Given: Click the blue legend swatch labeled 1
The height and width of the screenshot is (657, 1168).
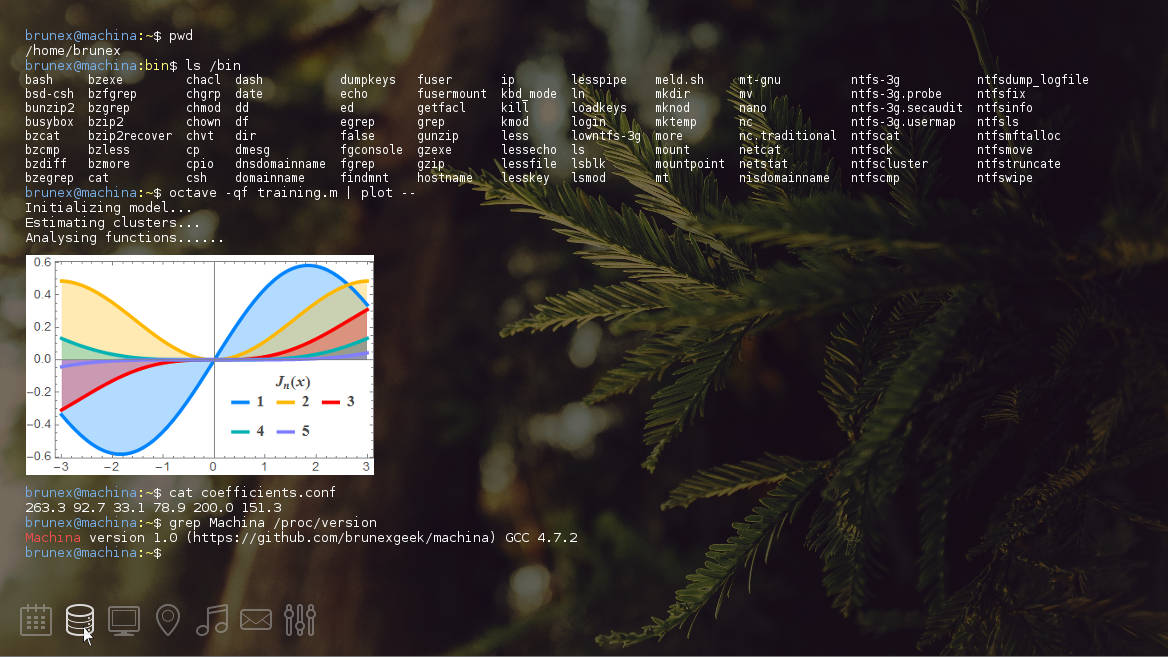Looking at the screenshot, I should tap(240, 402).
